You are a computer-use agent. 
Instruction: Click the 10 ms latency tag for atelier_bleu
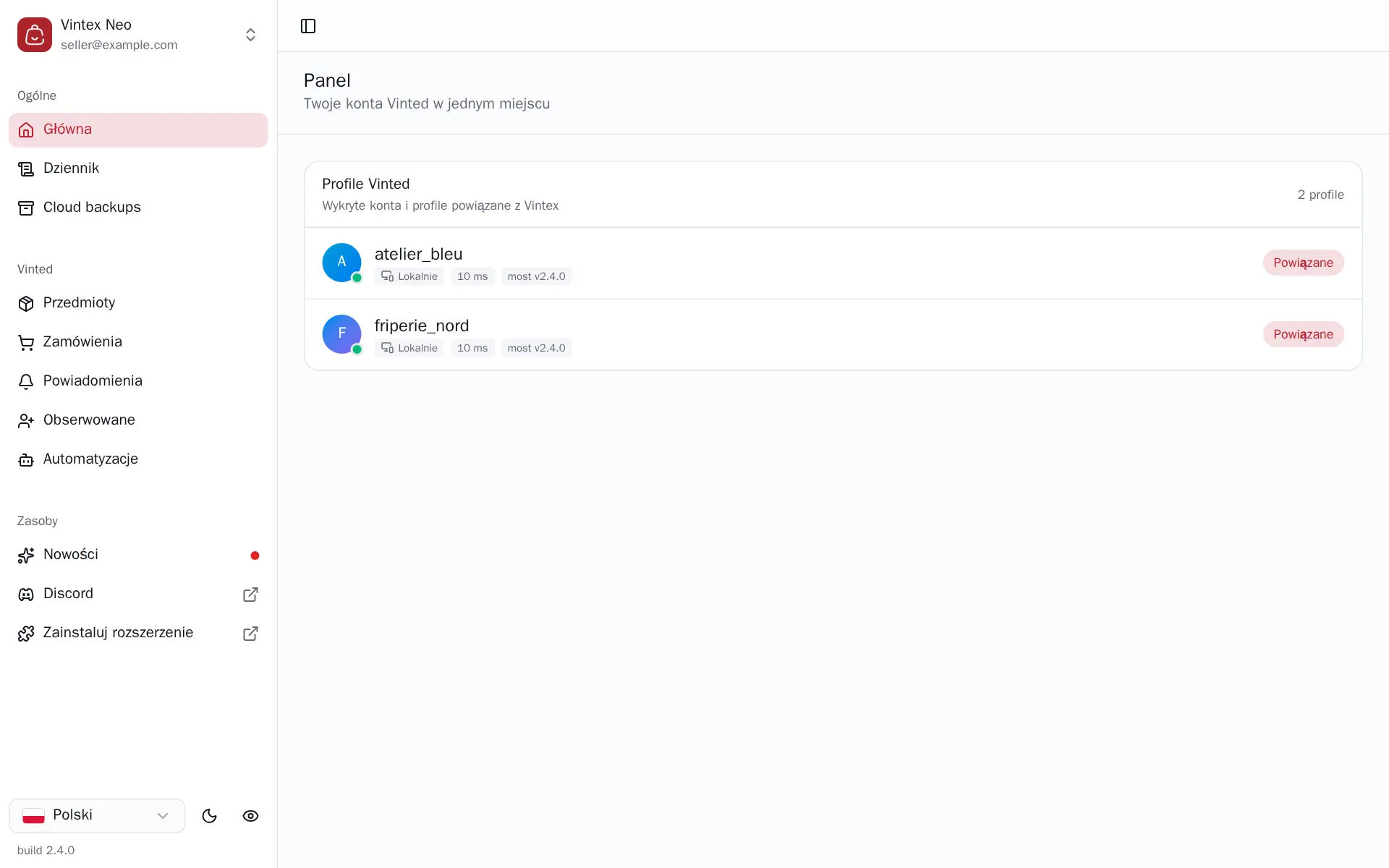click(x=472, y=276)
